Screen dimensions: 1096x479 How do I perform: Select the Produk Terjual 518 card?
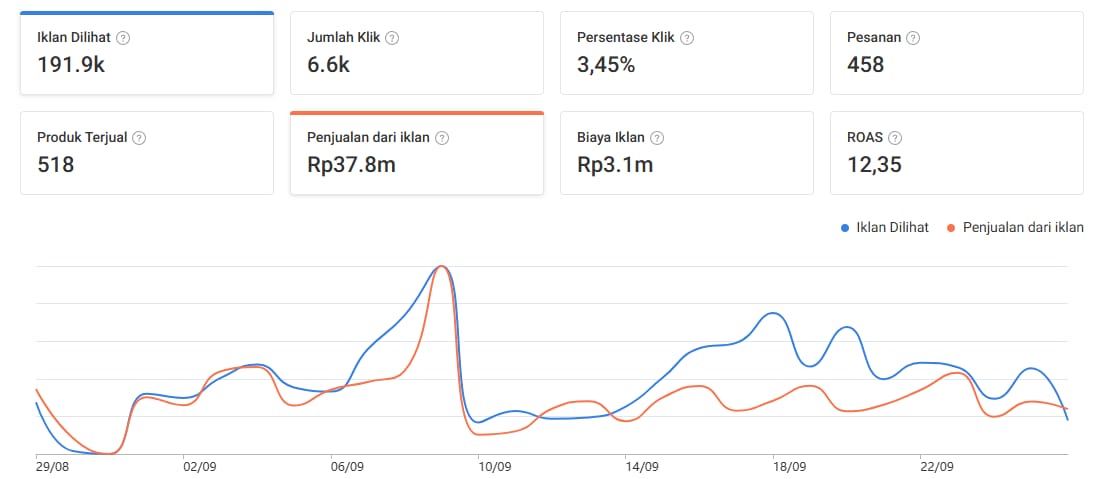coord(146,153)
